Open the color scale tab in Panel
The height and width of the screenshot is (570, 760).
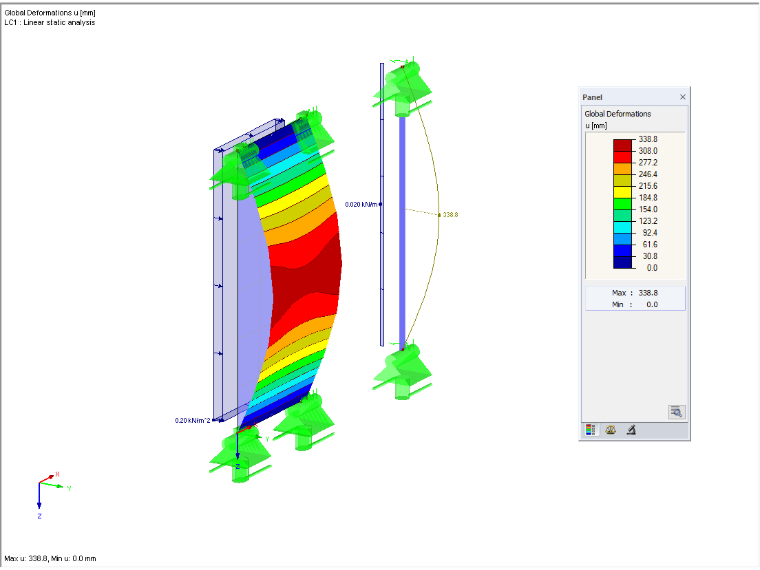click(590, 430)
